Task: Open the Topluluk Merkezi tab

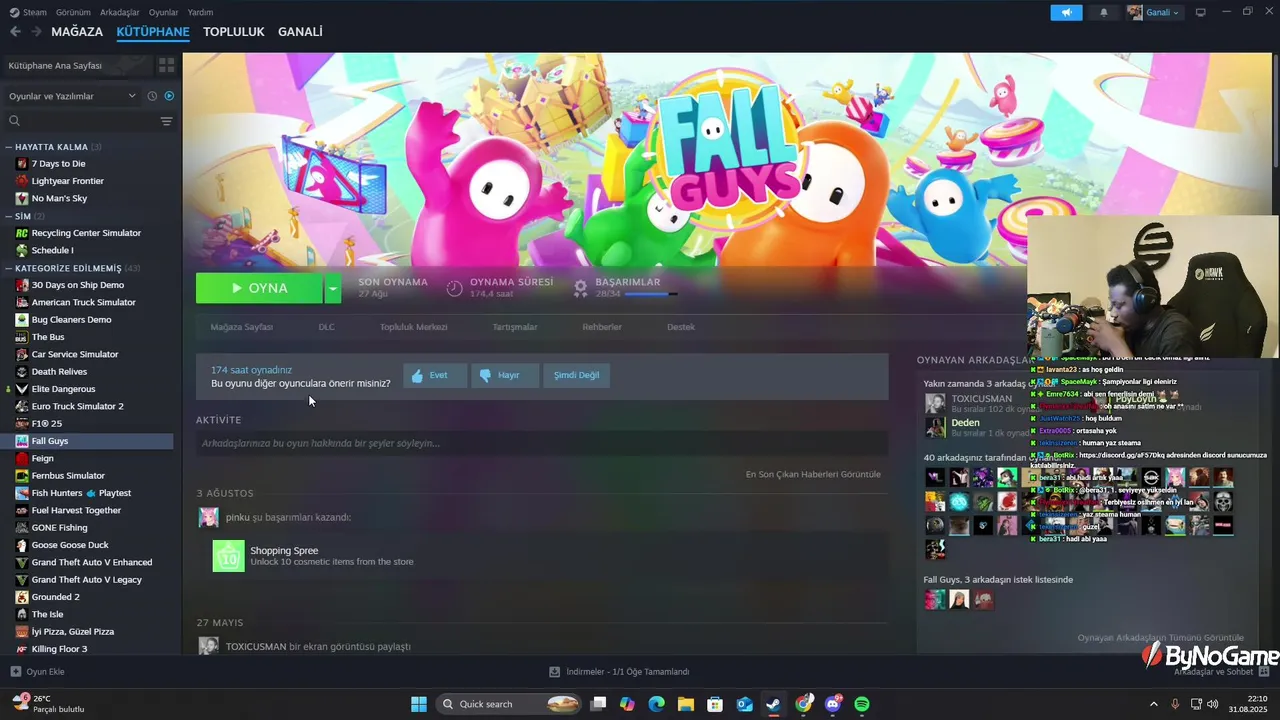Action: [x=413, y=327]
